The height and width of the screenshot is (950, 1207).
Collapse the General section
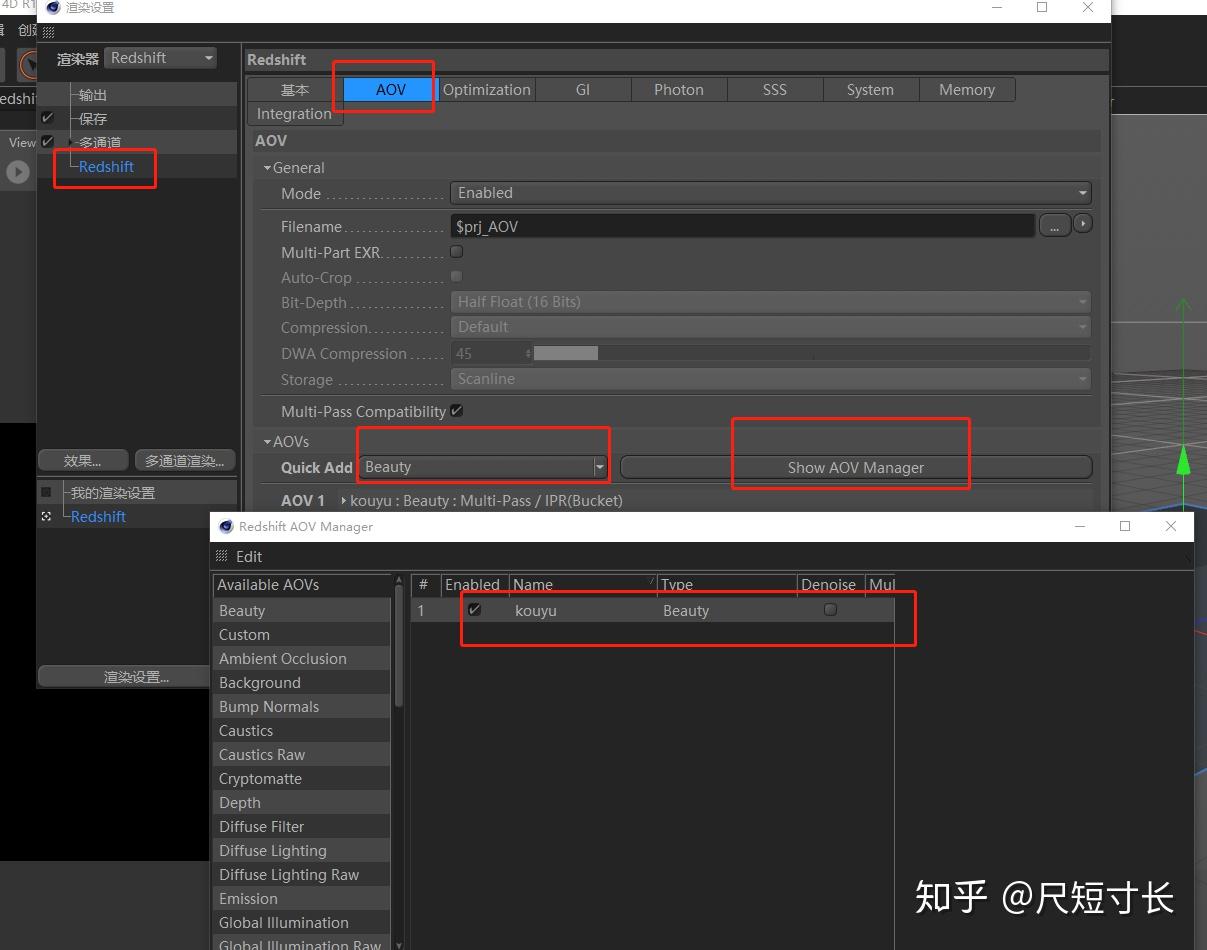pyautogui.click(x=268, y=167)
